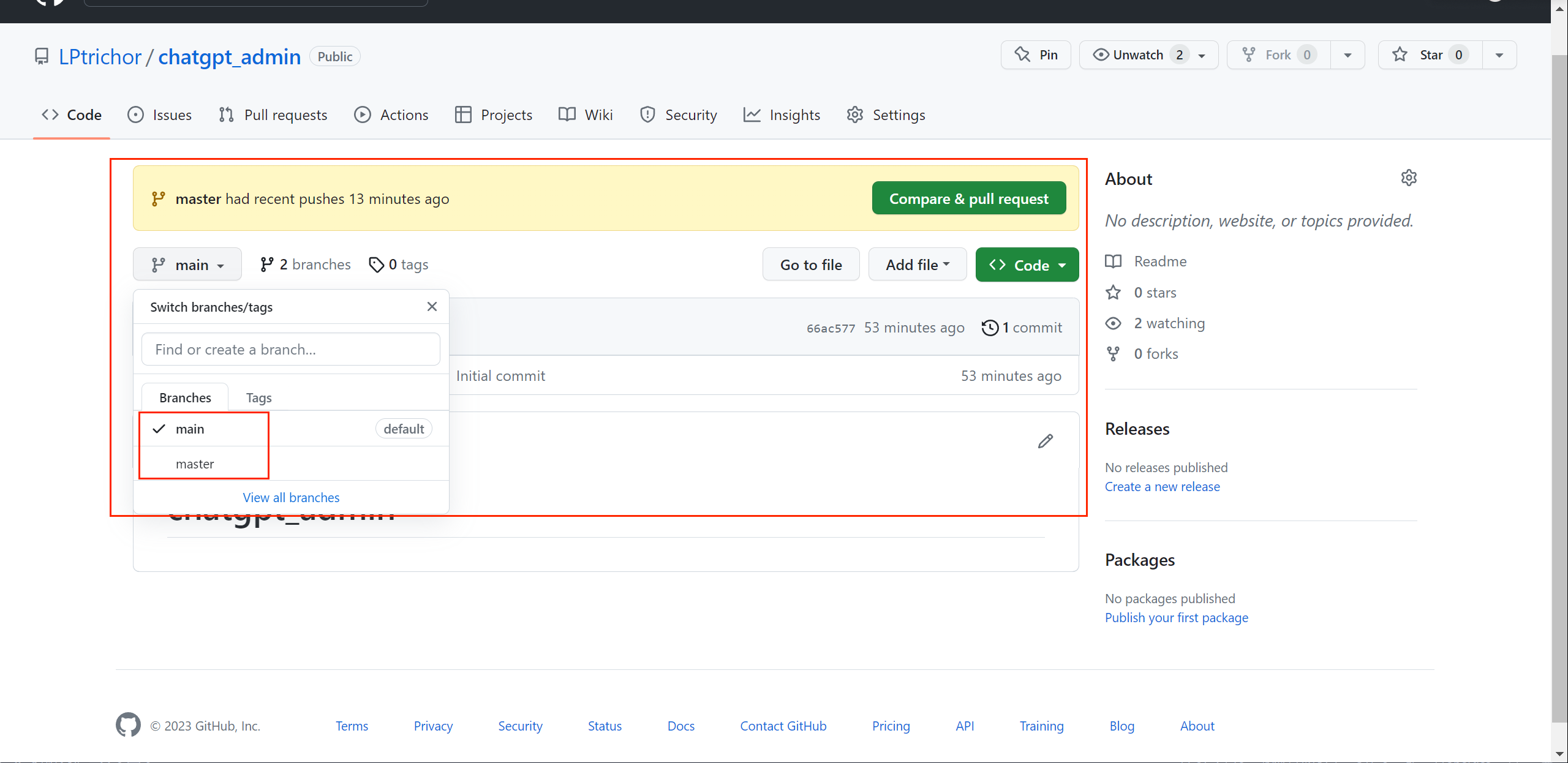Viewport: 1568px width, 763px height.
Task: Click the GitHub logo in footer
Action: coord(128,725)
